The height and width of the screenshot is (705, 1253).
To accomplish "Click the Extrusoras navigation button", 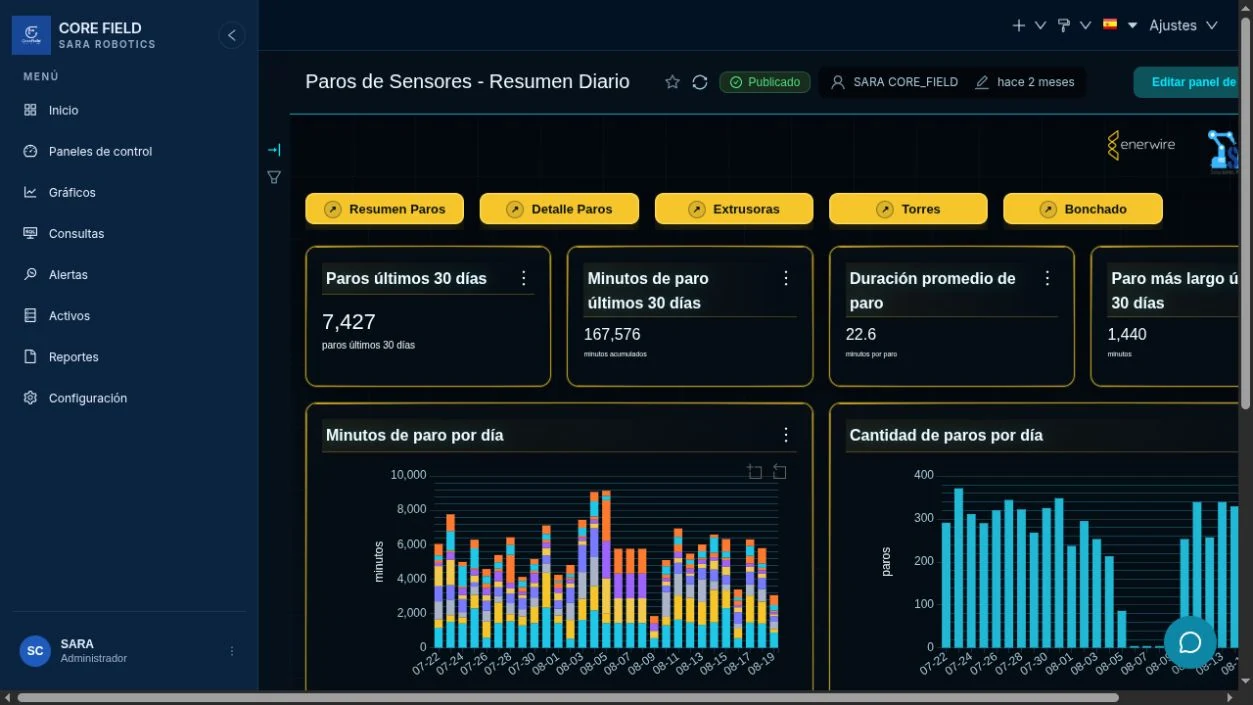I will 733,209.
